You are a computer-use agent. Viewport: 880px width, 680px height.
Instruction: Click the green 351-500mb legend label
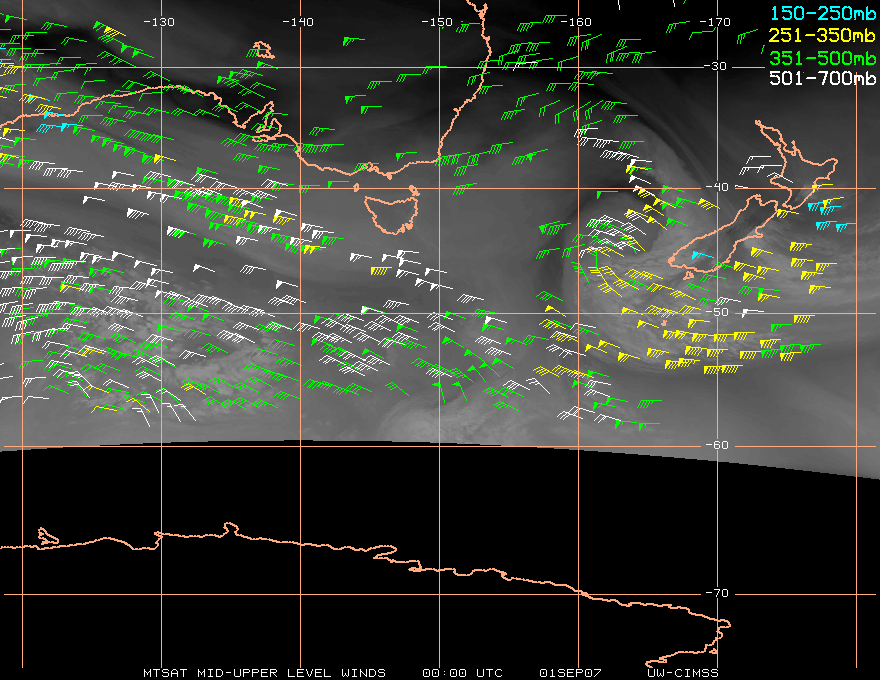tap(823, 58)
